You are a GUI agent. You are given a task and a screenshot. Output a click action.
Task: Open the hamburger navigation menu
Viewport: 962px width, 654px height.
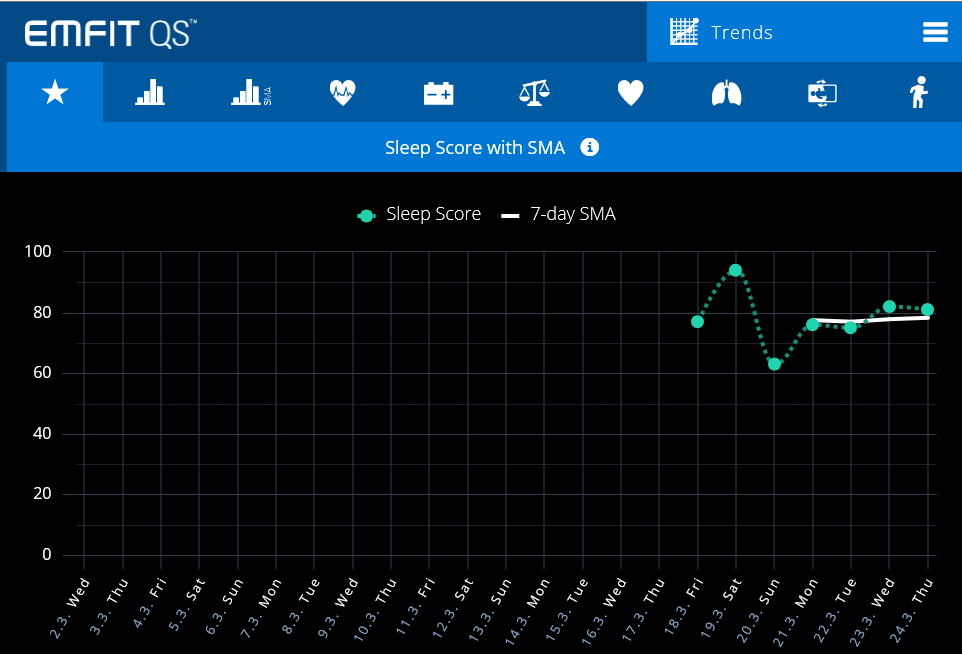(935, 31)
